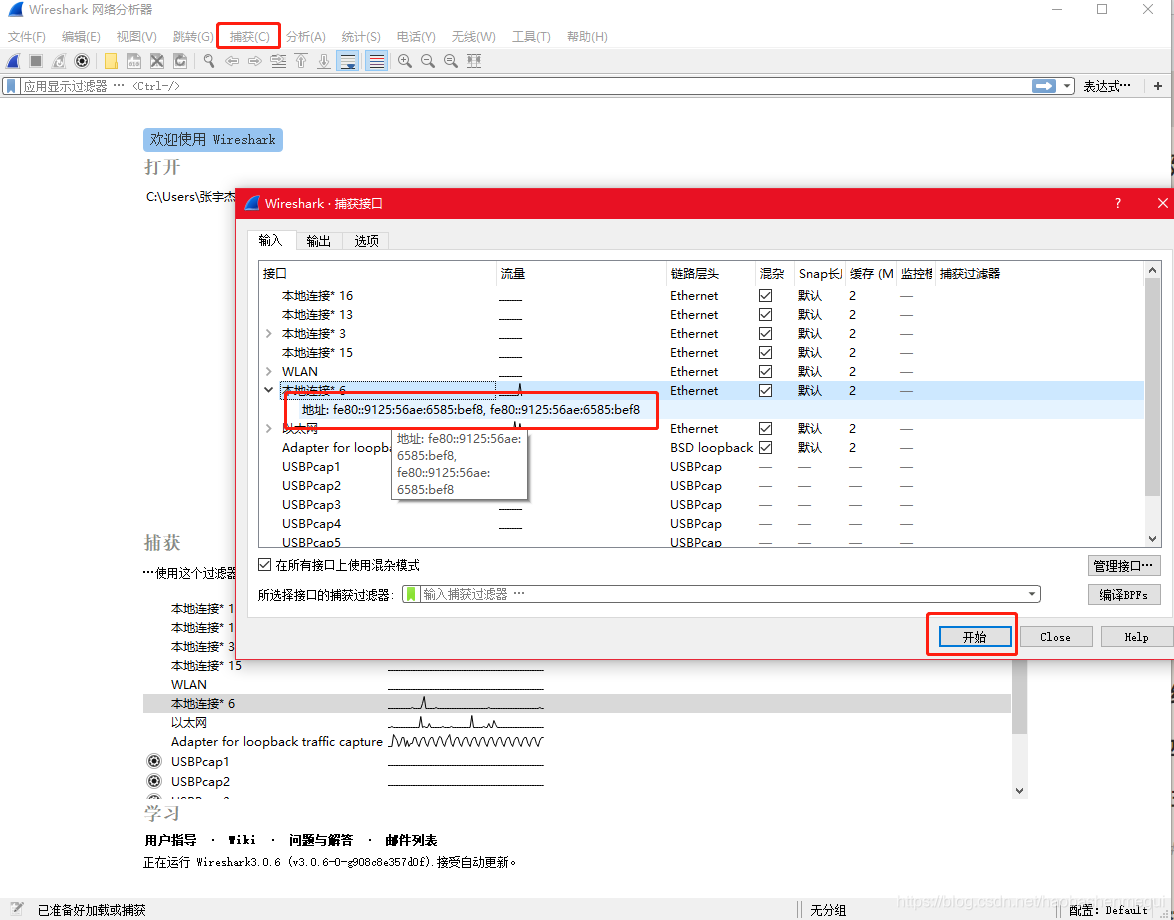
Task: Open display filter history dropdown arrow
Action: tap(1066, 86)
